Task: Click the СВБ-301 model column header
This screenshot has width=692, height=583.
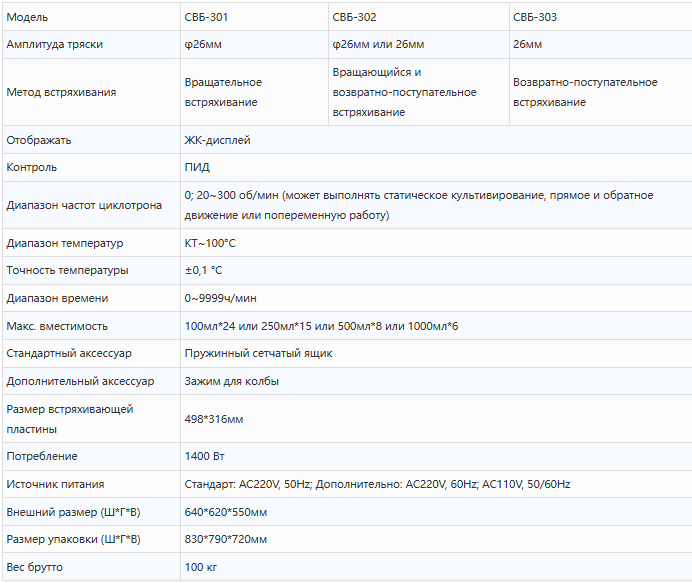Action: (213, 17)
